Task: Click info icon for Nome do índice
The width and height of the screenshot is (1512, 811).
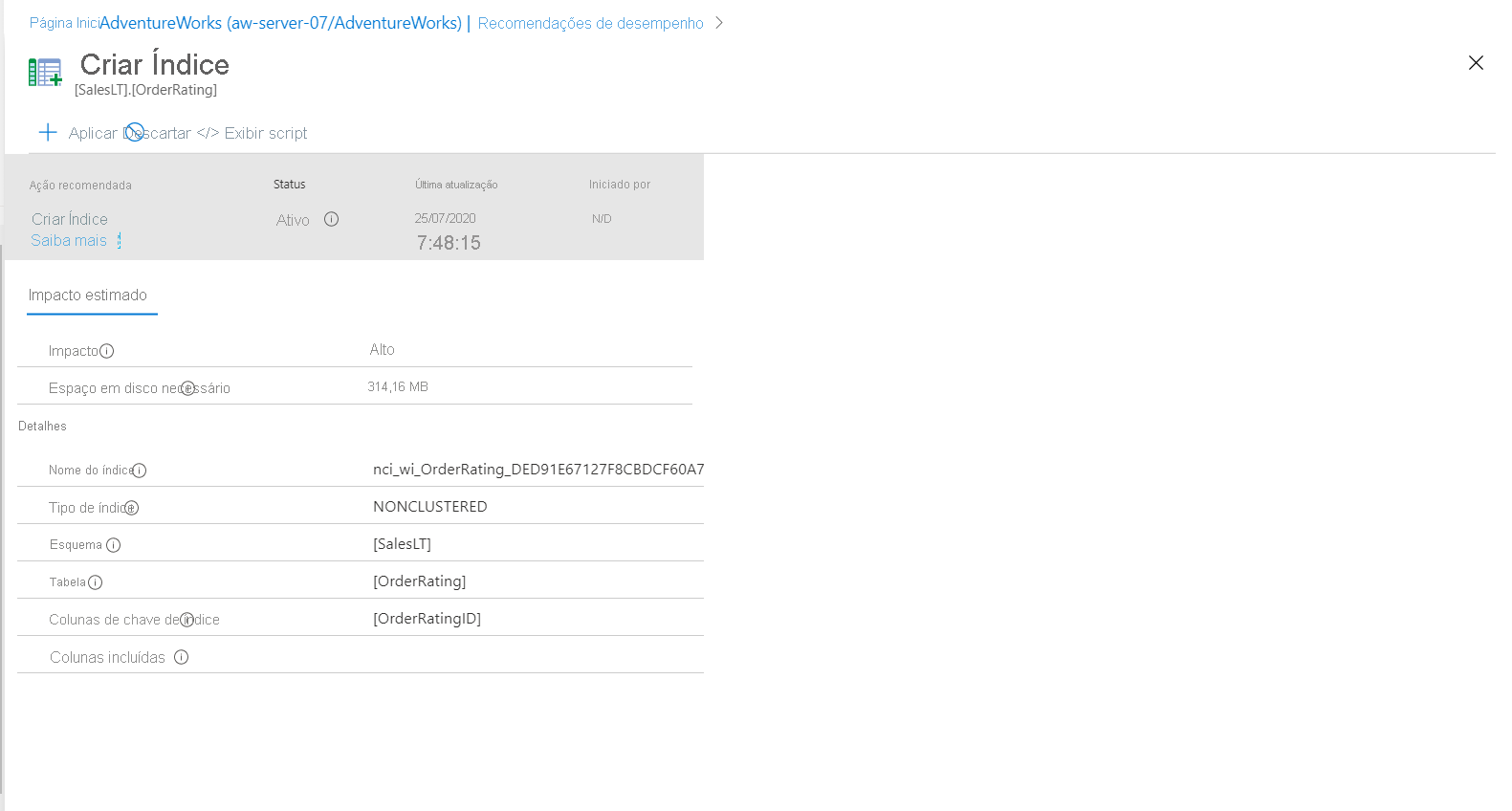Action: pyautogui.click(x=139, y=471)
